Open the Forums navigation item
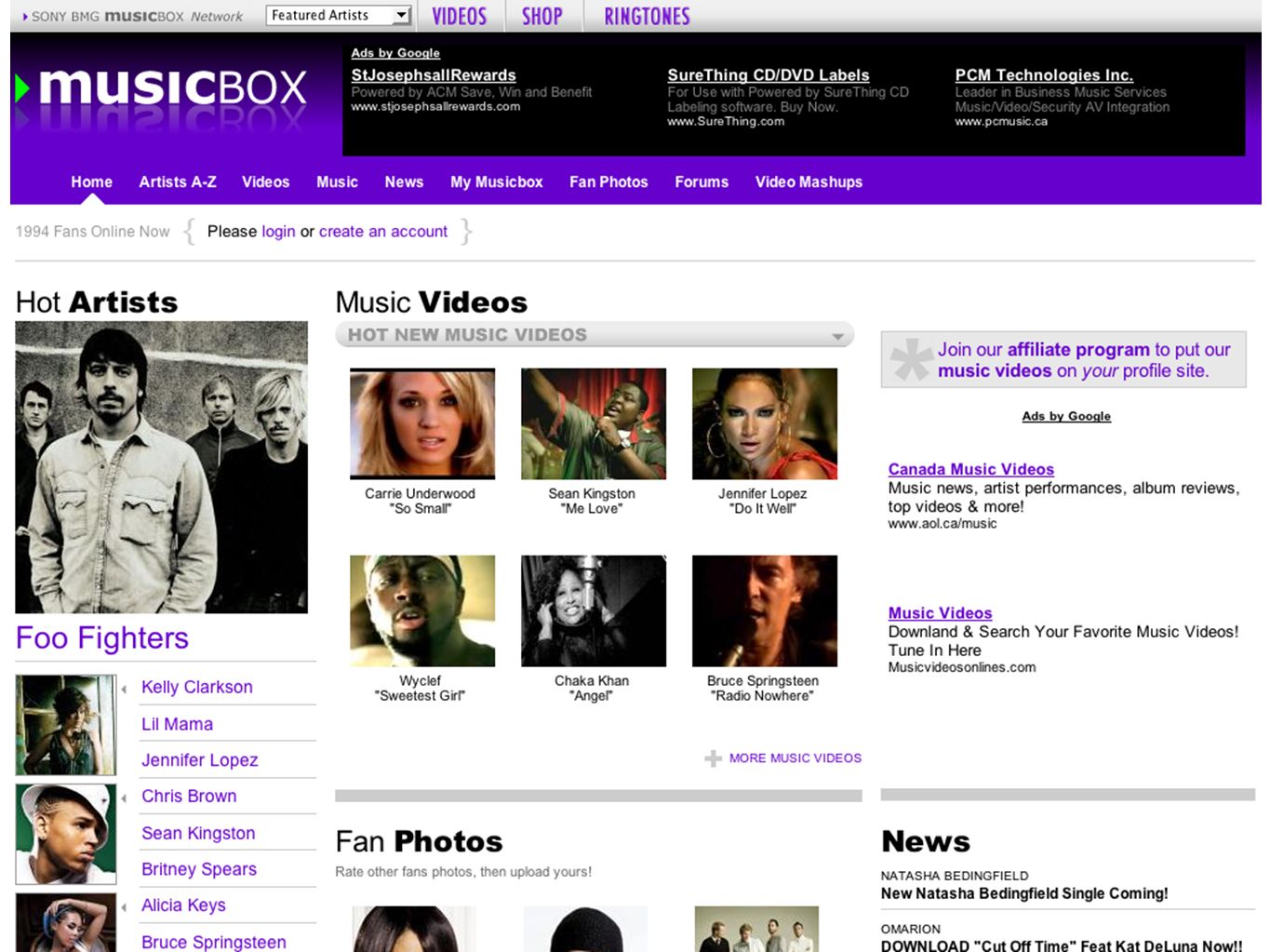Screen dimensions: 1270x952 702,182
